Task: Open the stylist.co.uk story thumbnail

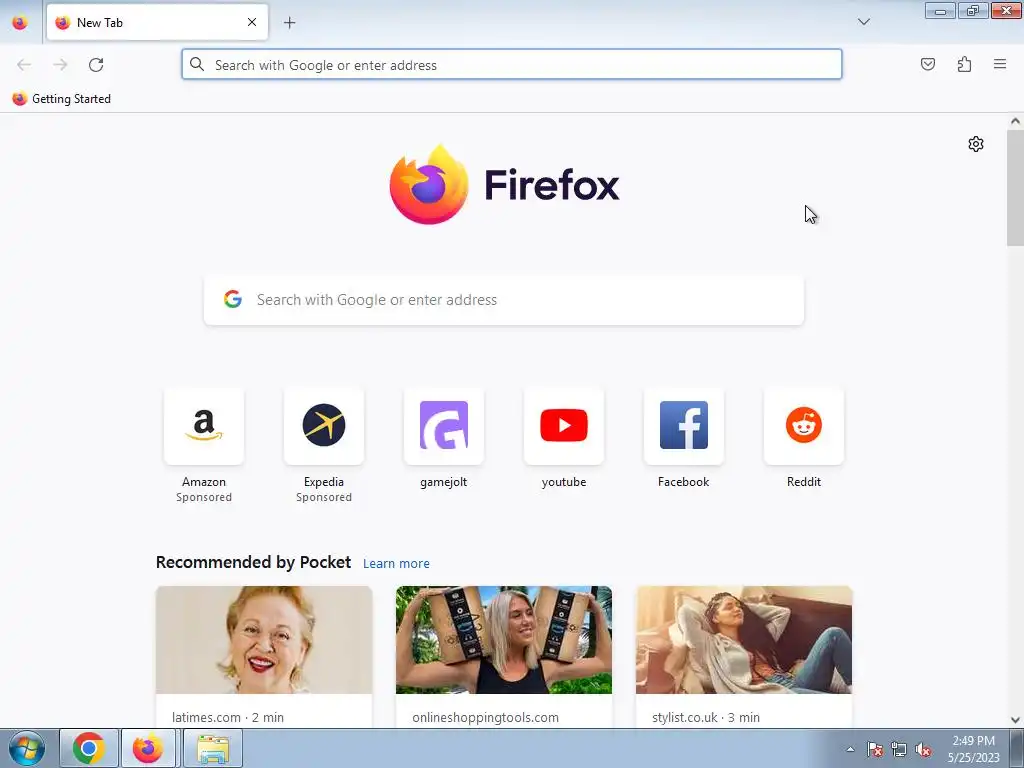Action: click(x=744, y=640)
